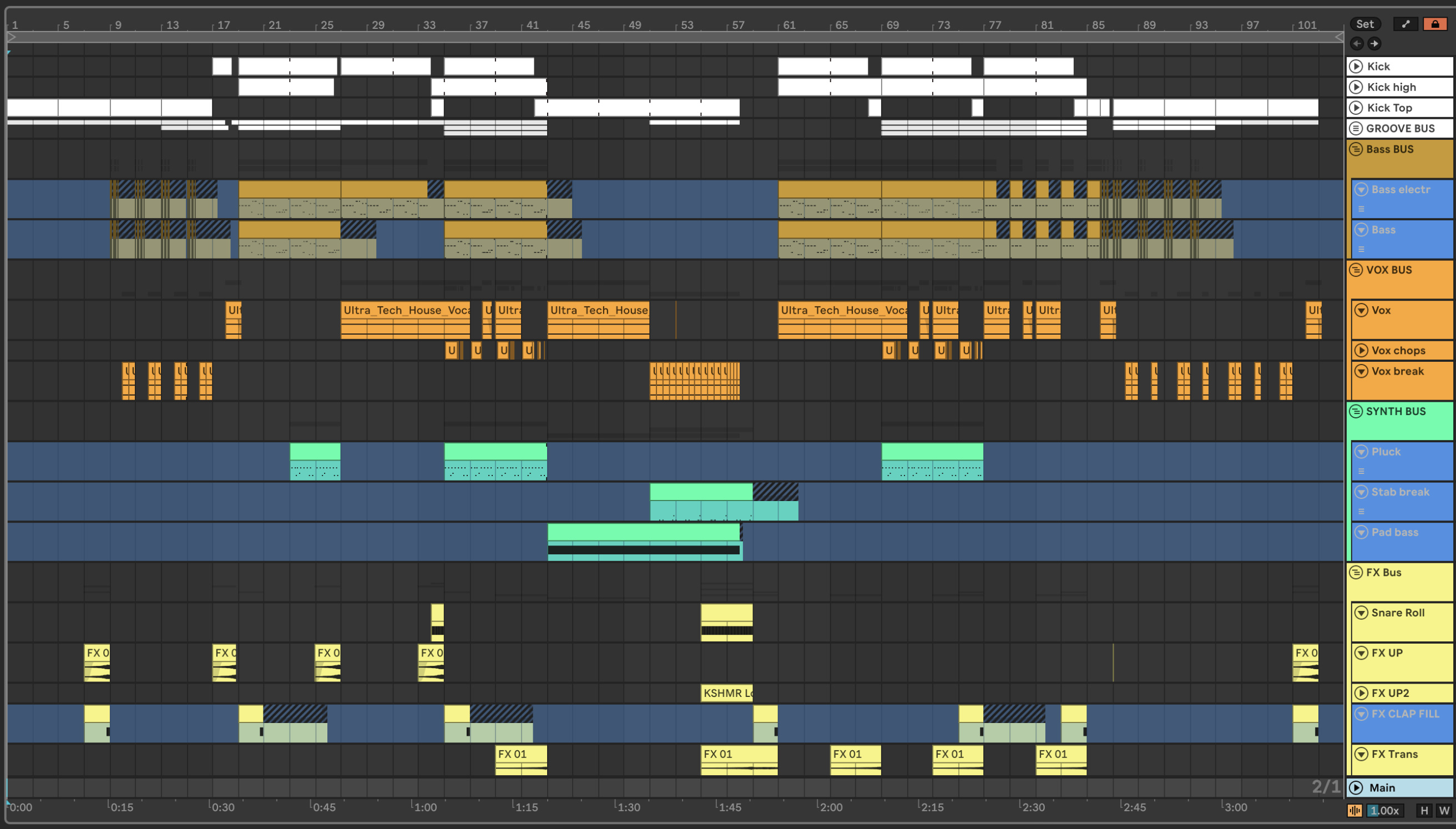Select the Pad bass MIDI clip
The height and width of the screenshot is (829, 1456).
[x=645, y=542]
